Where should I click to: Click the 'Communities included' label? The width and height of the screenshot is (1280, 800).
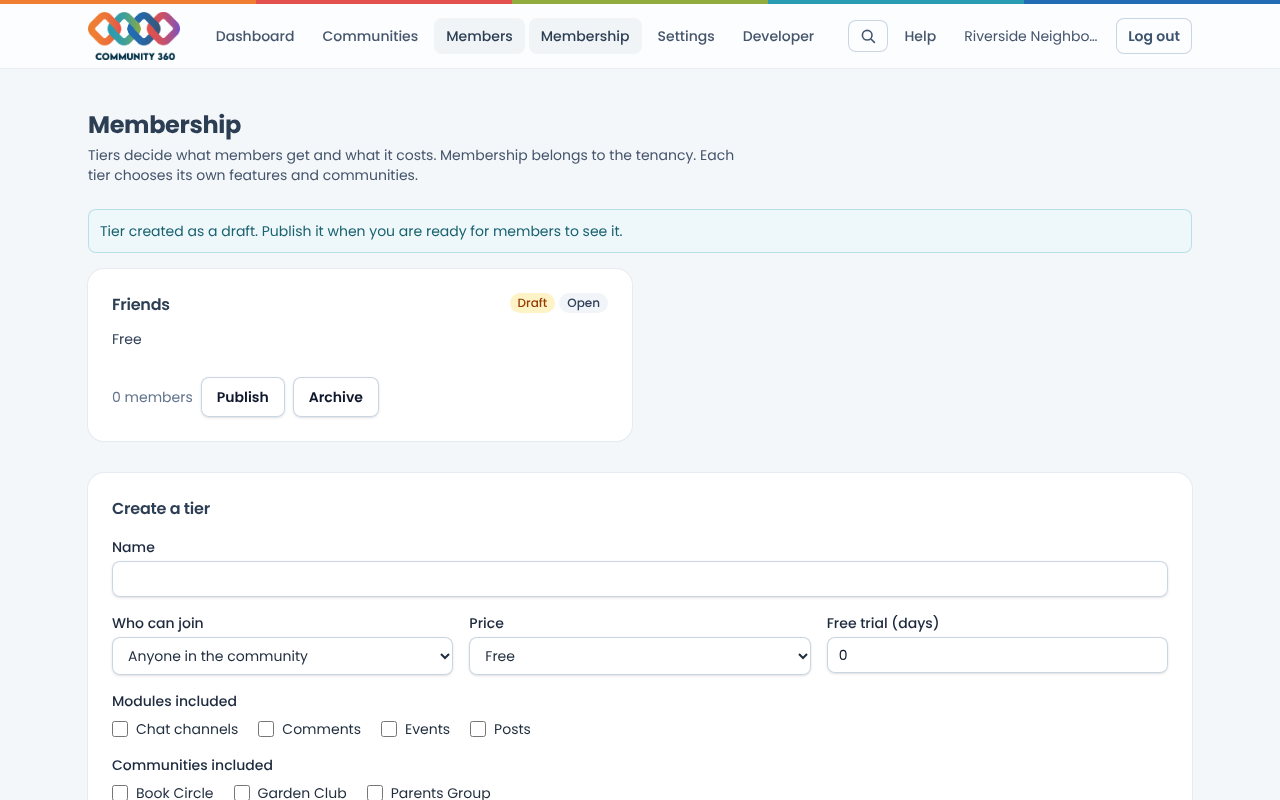tap(192, 765)
